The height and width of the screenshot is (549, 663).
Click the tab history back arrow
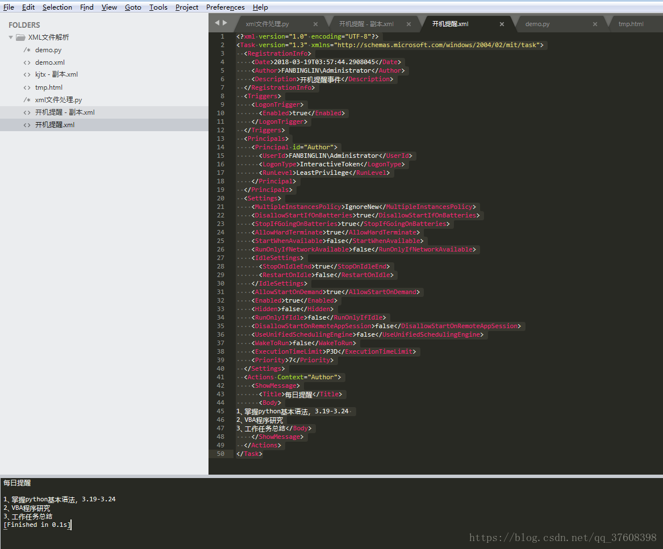[216, 23]
